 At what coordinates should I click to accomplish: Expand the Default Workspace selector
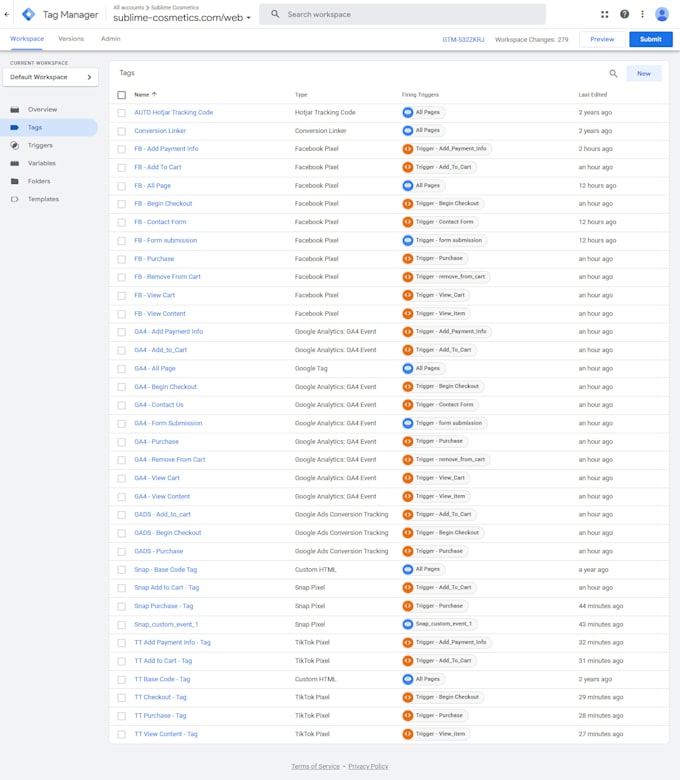point(50,77)
